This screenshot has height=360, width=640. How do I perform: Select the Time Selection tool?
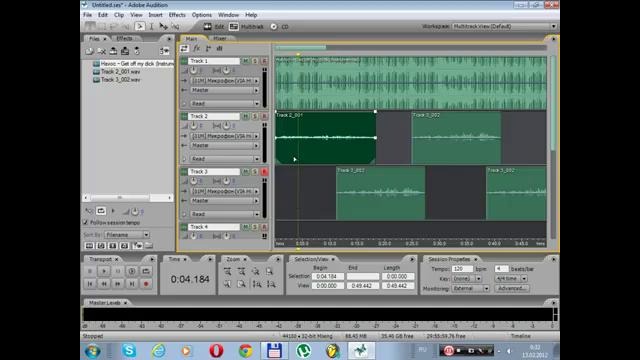[x=151, y=27]
